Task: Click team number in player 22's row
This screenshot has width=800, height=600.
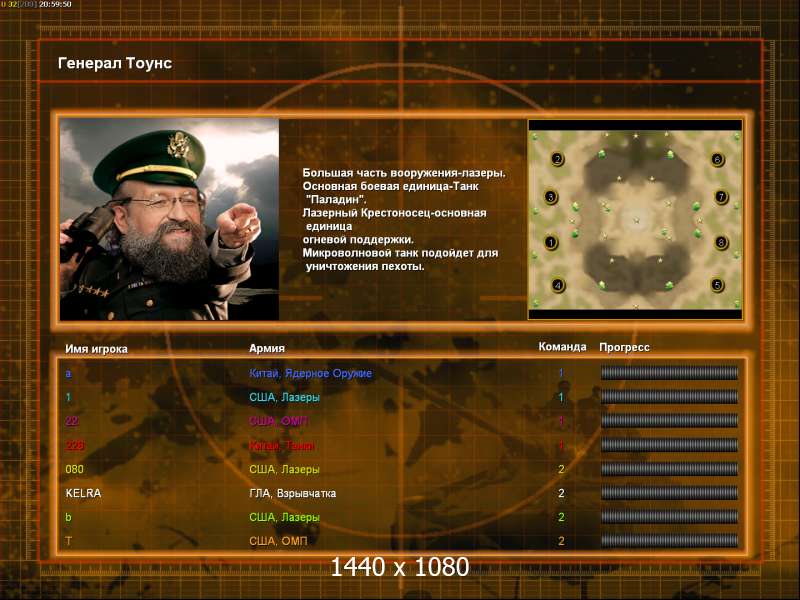Action: 561,421
